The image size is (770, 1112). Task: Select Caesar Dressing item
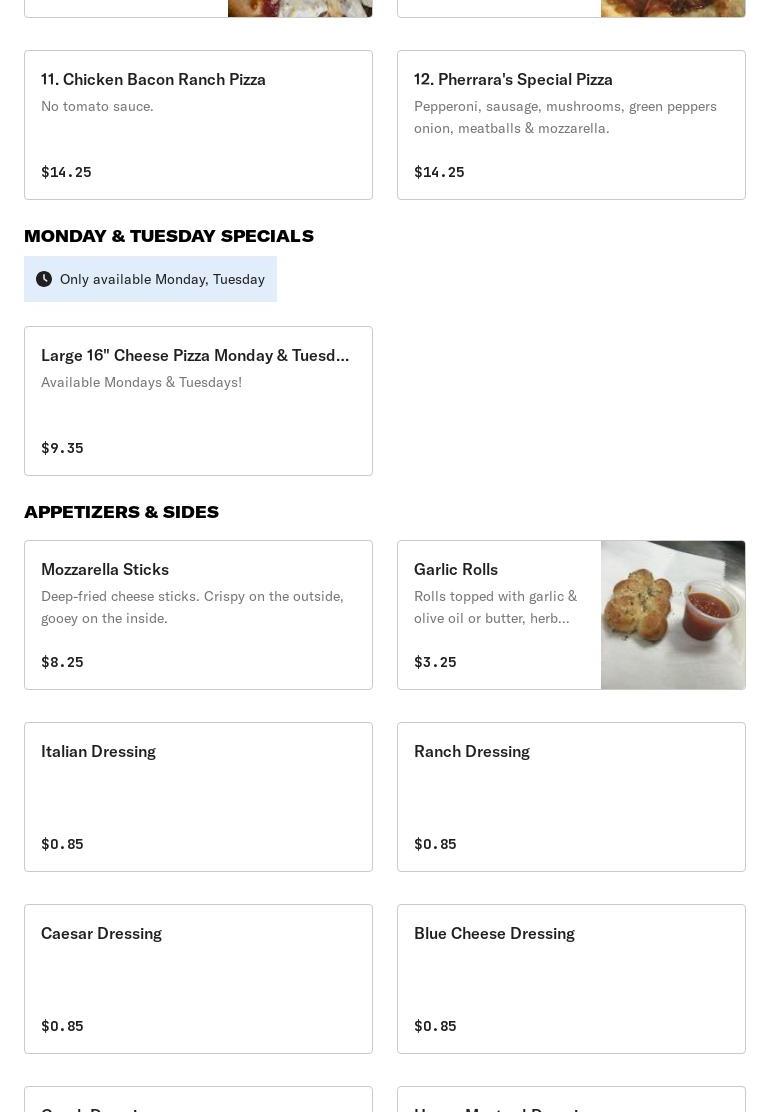198,979
